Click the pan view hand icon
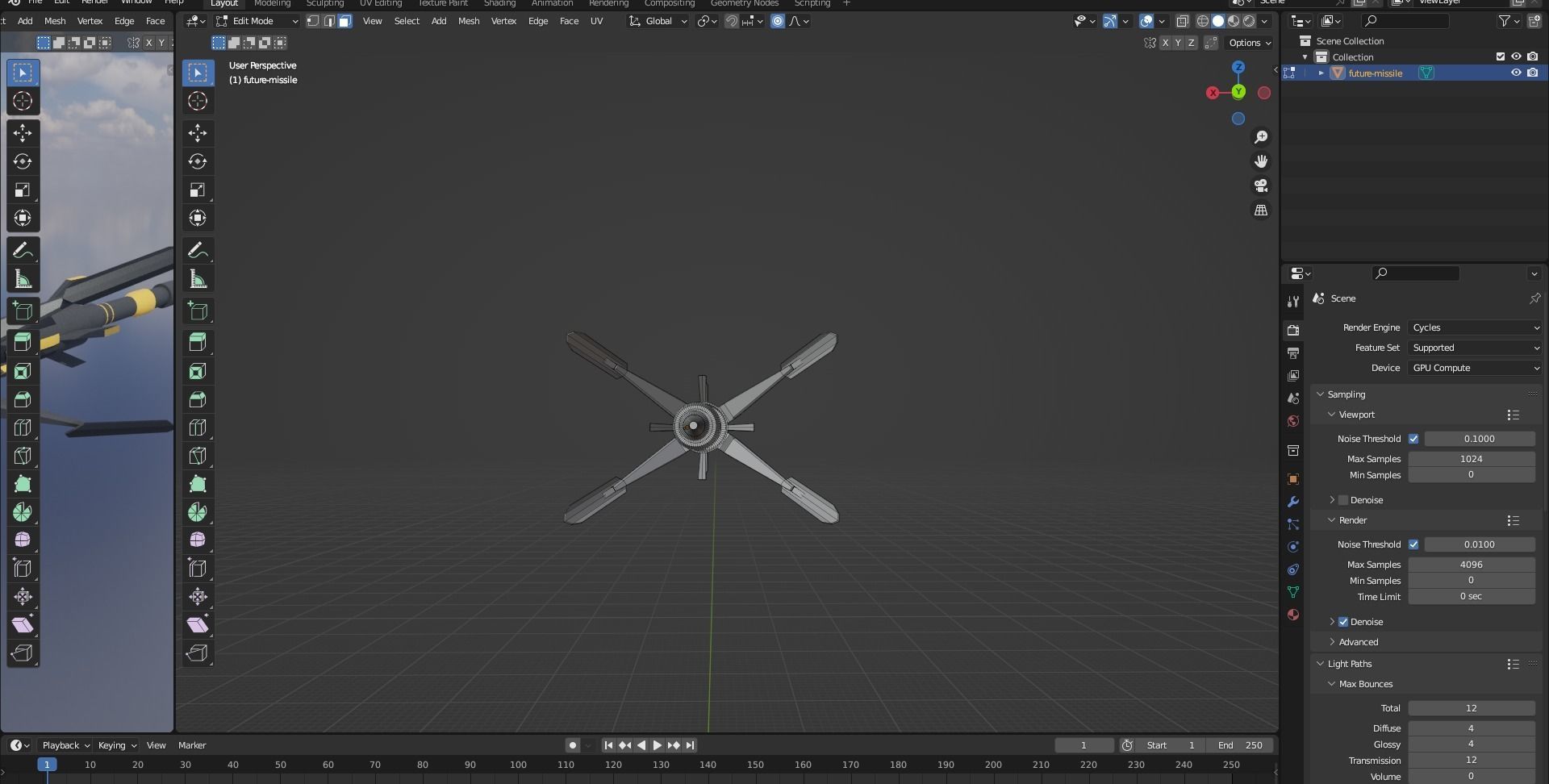The image size is (1549, 784). tap(1261, 161)
